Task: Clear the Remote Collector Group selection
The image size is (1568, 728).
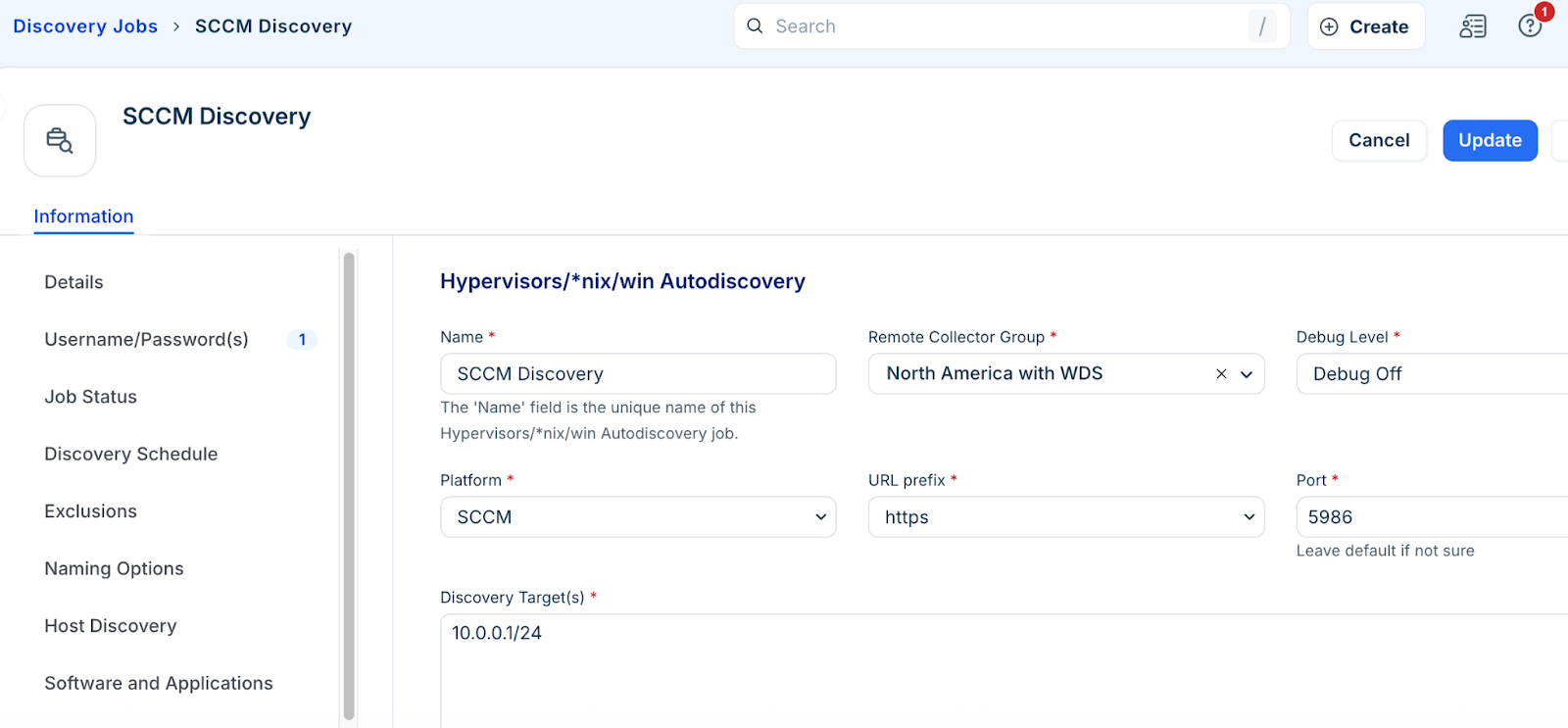Action: pos(1221,374)
